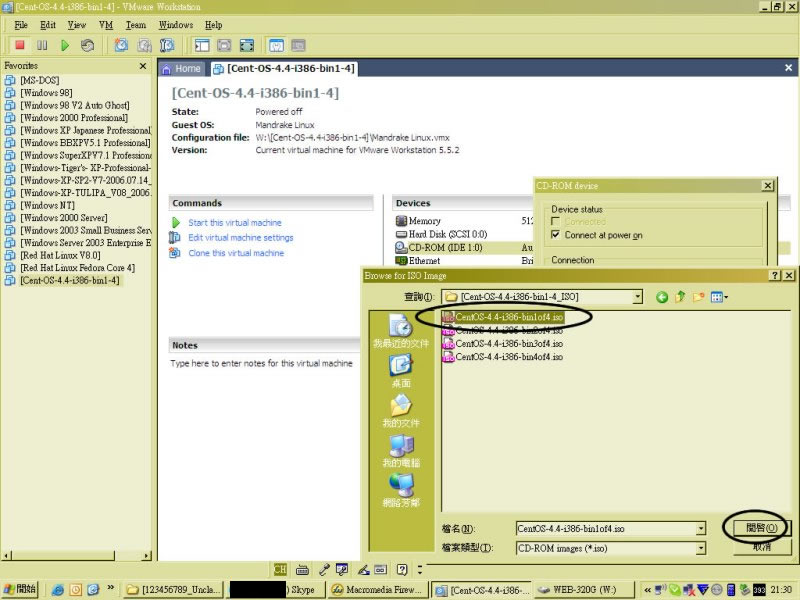The height and width of the screenshot is (600, 800).
Task: Click the Revert to Snapshot toolbar icon
Action: pyautogui.click(x=144, y=45)
